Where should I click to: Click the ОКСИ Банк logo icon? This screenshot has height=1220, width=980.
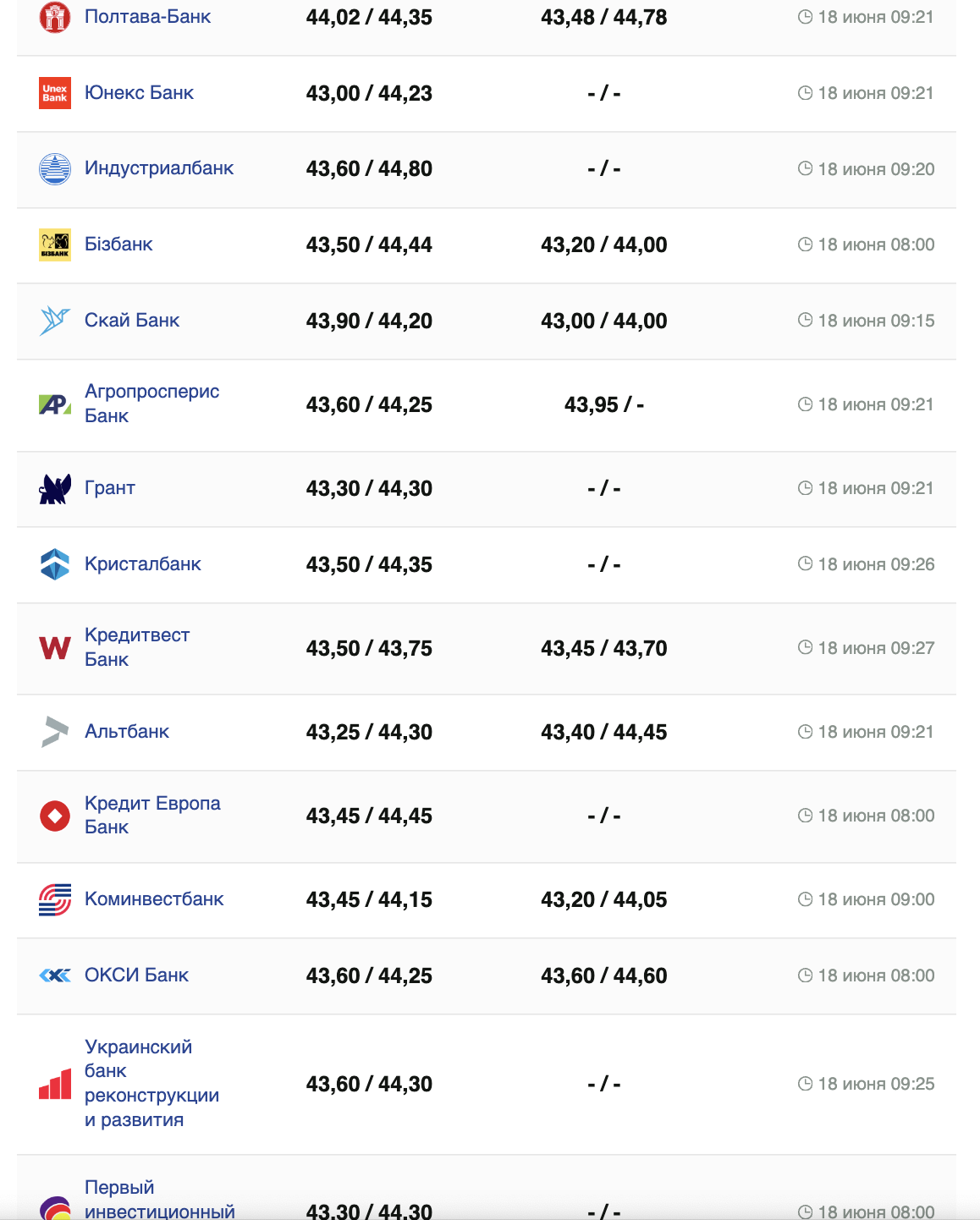tap(55, 975)
